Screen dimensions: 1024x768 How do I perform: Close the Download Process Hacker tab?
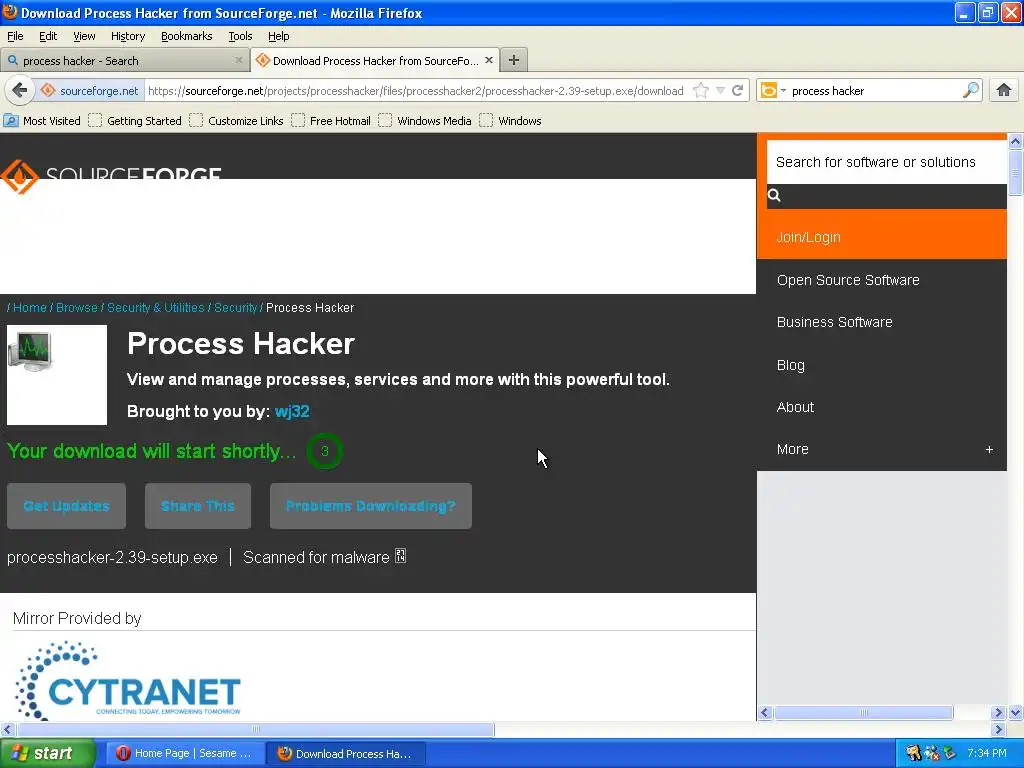point(488,60)
